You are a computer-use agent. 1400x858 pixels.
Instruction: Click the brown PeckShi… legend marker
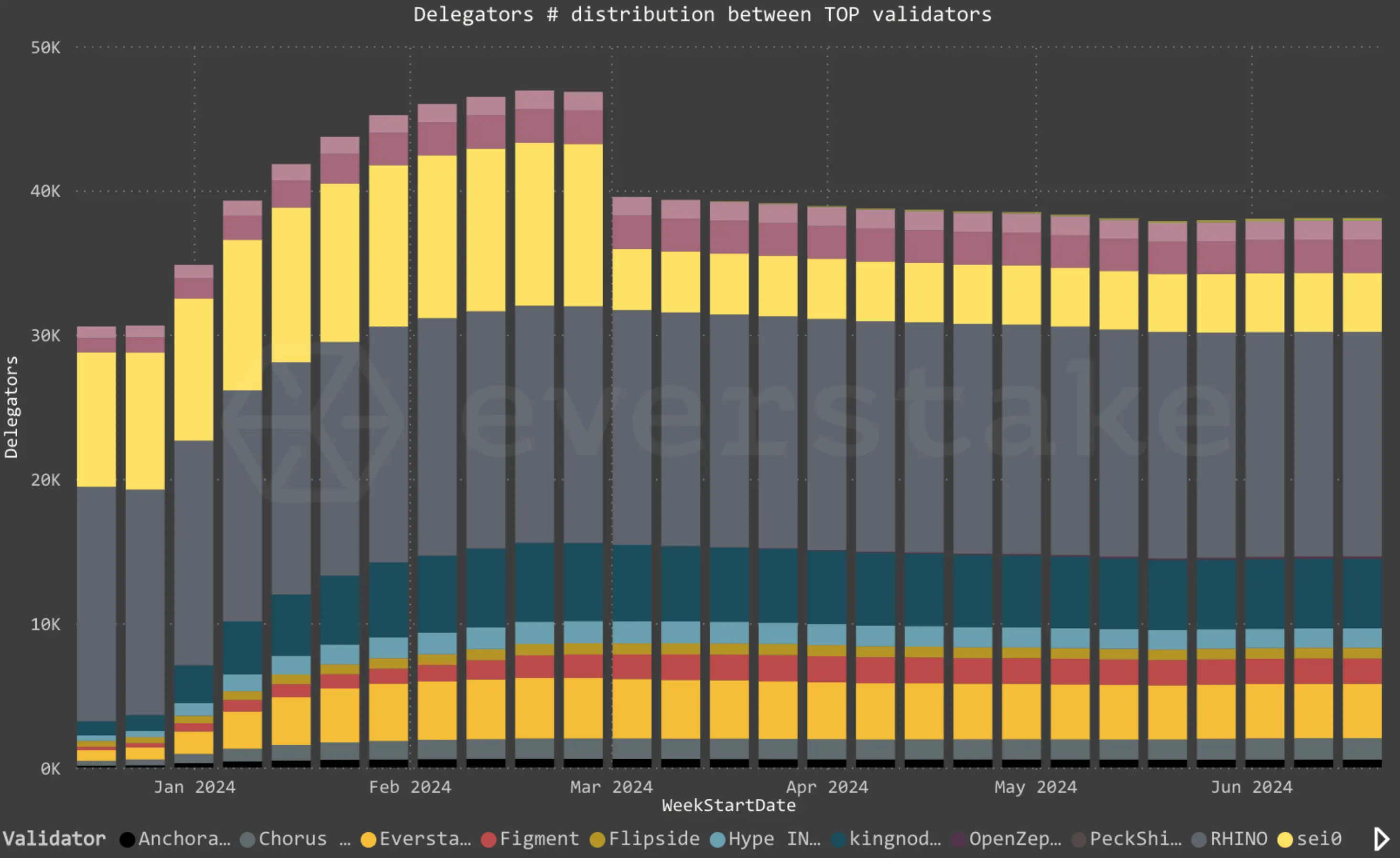tap(1079, 839)
